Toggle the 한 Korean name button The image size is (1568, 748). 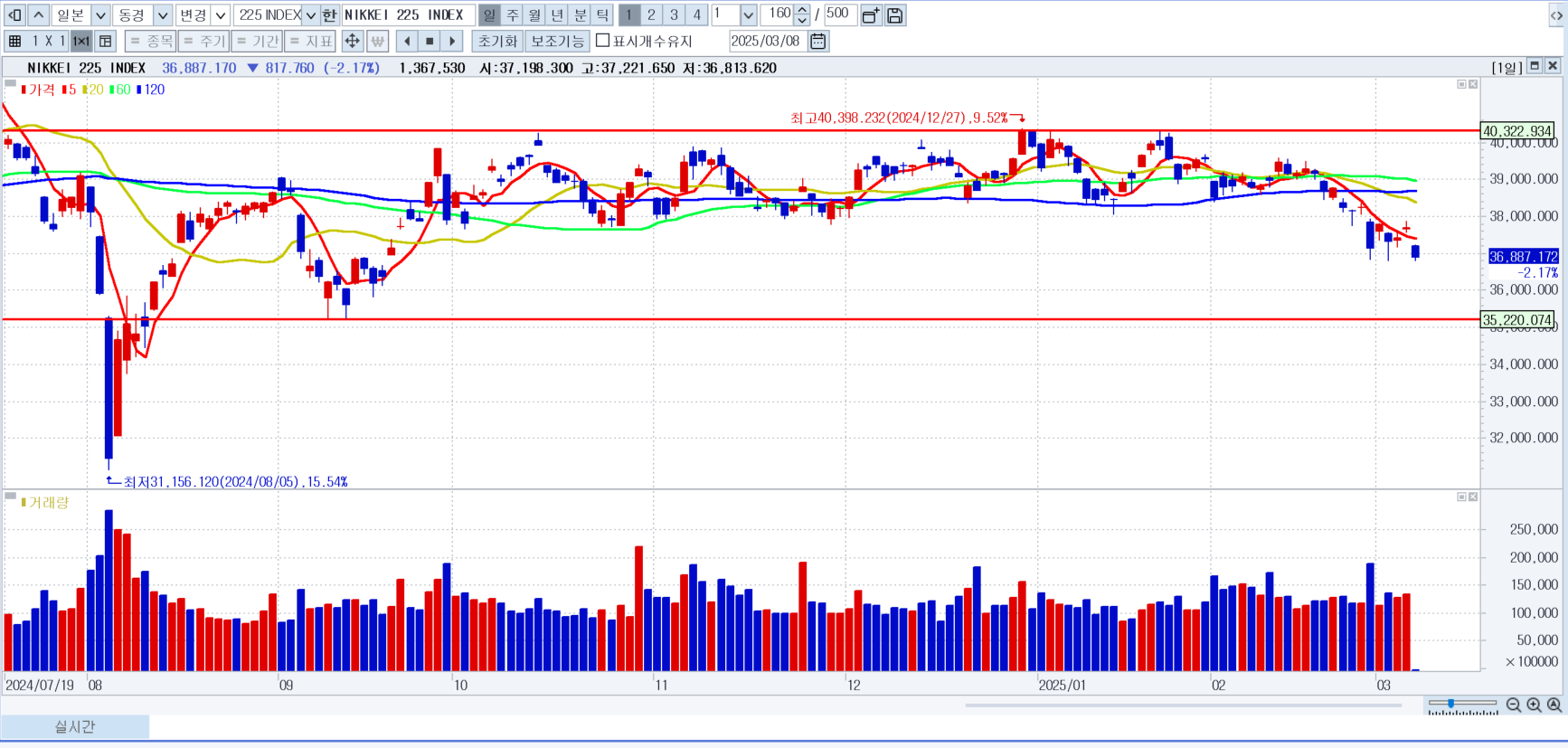329,15
